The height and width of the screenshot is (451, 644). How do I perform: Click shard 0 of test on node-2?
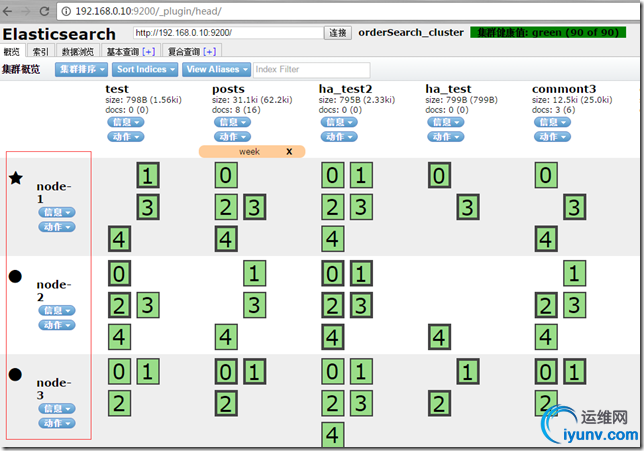tap(120, 274)
